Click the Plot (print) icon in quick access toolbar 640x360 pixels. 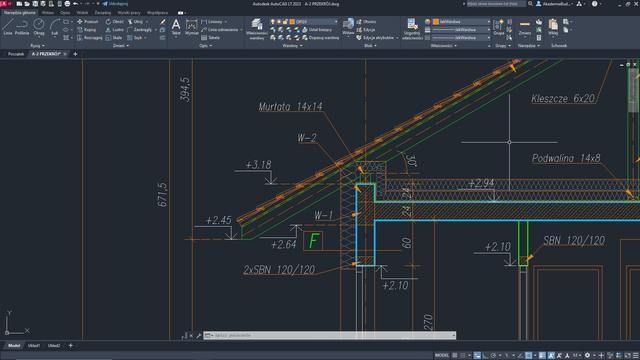67,4
